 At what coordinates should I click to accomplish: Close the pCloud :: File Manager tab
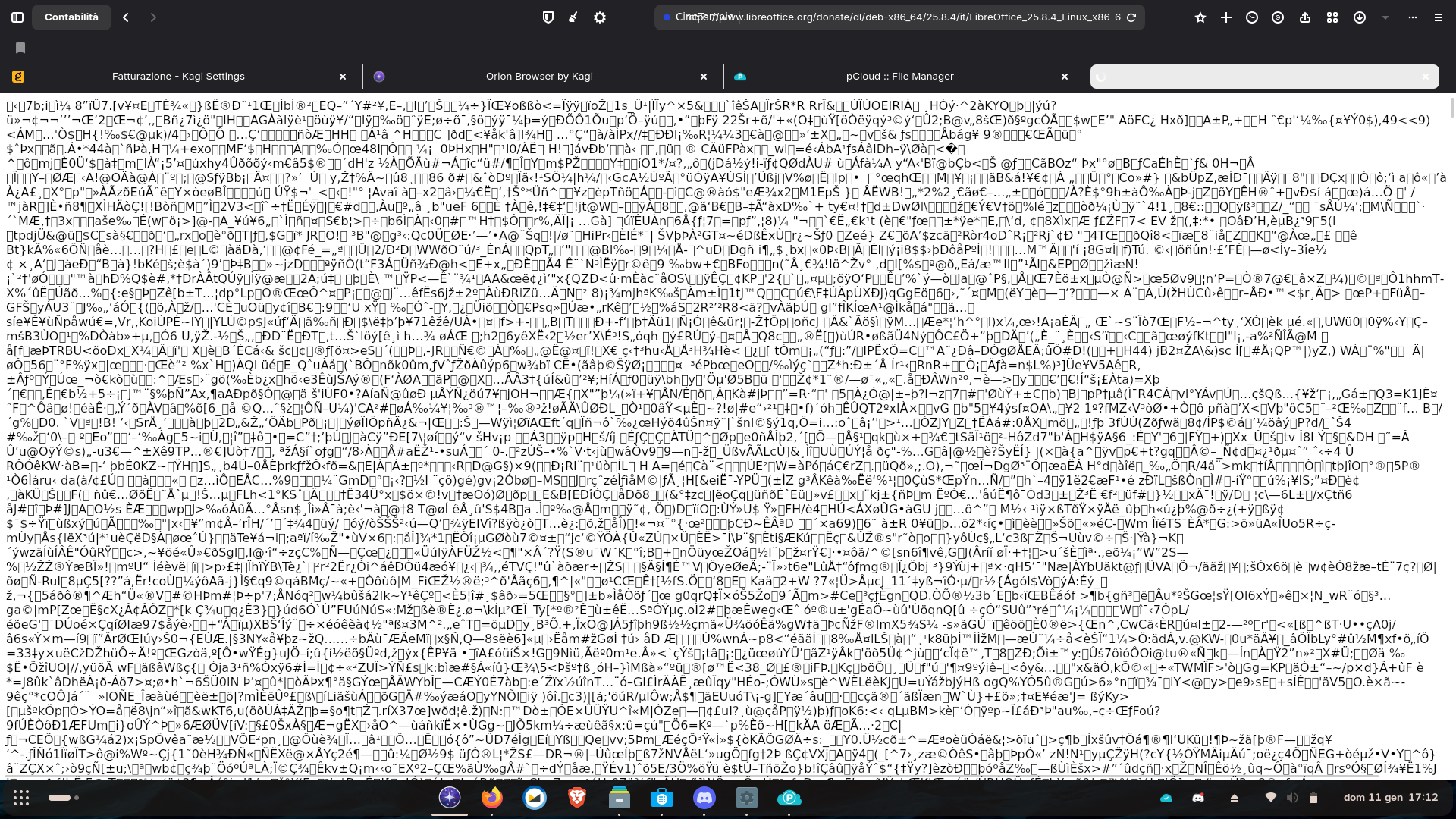(x=1065, y=77)
